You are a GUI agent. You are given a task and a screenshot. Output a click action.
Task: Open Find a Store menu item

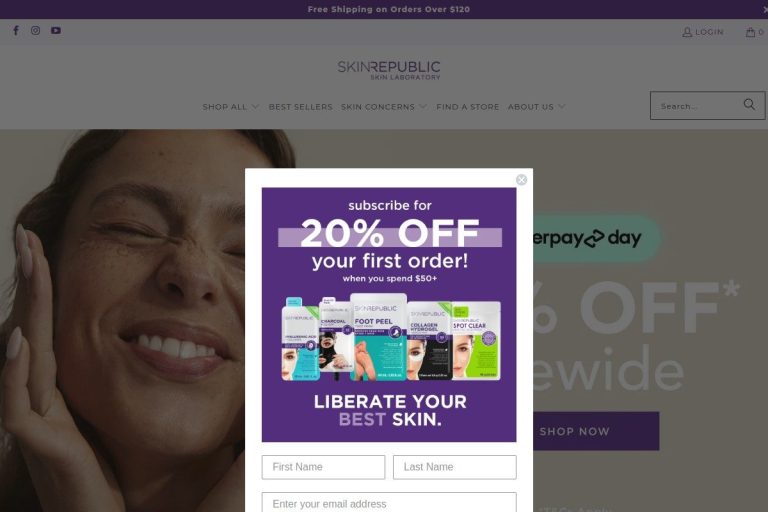pos(468,107)
